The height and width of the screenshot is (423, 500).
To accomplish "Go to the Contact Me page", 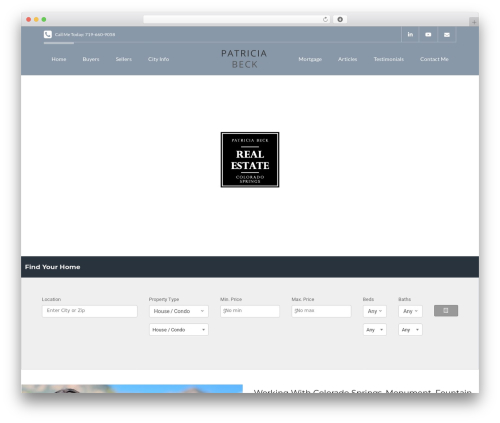I will coord(434,59).
